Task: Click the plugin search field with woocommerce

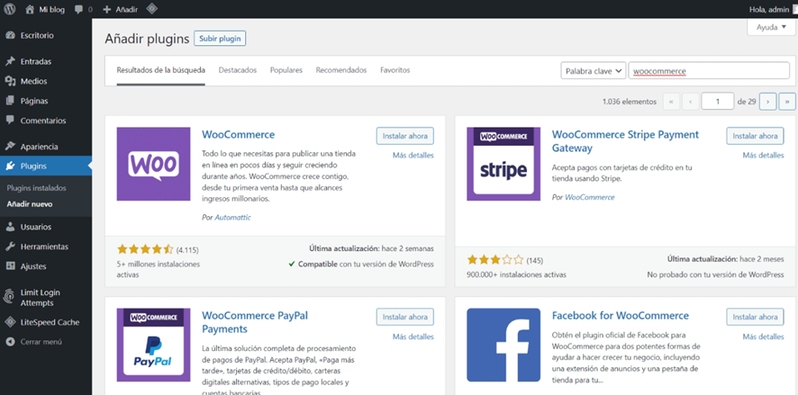Action: (709, 71)
